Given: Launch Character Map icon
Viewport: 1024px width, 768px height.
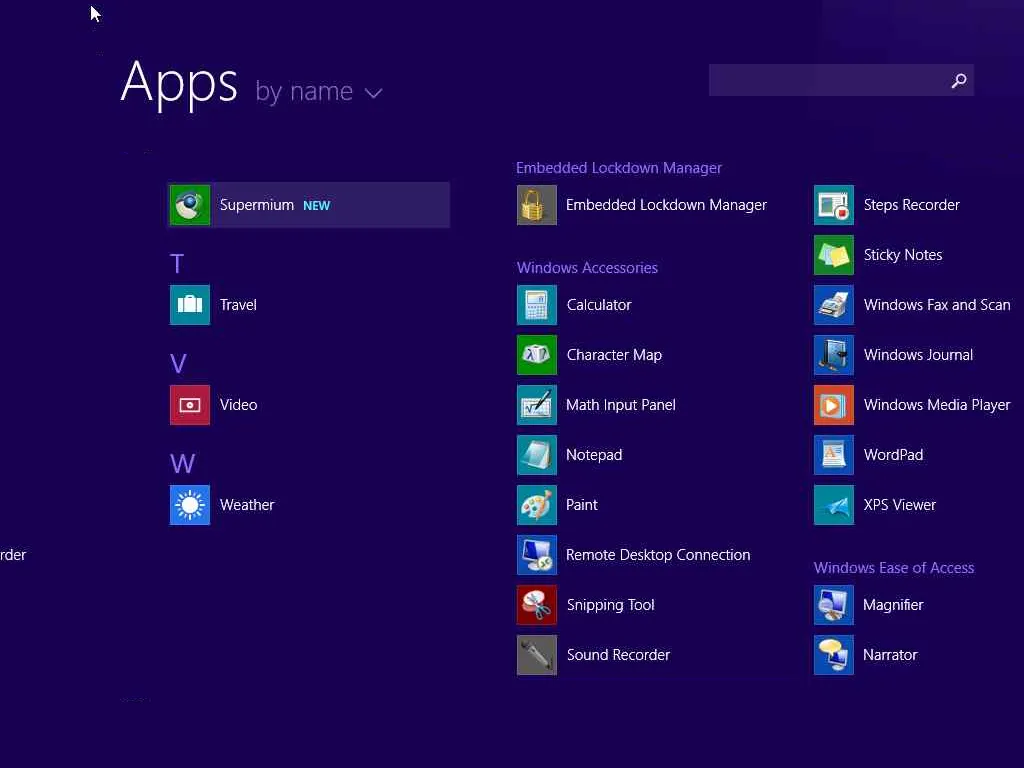Looking at the screenshot, I should coord(537,355).
